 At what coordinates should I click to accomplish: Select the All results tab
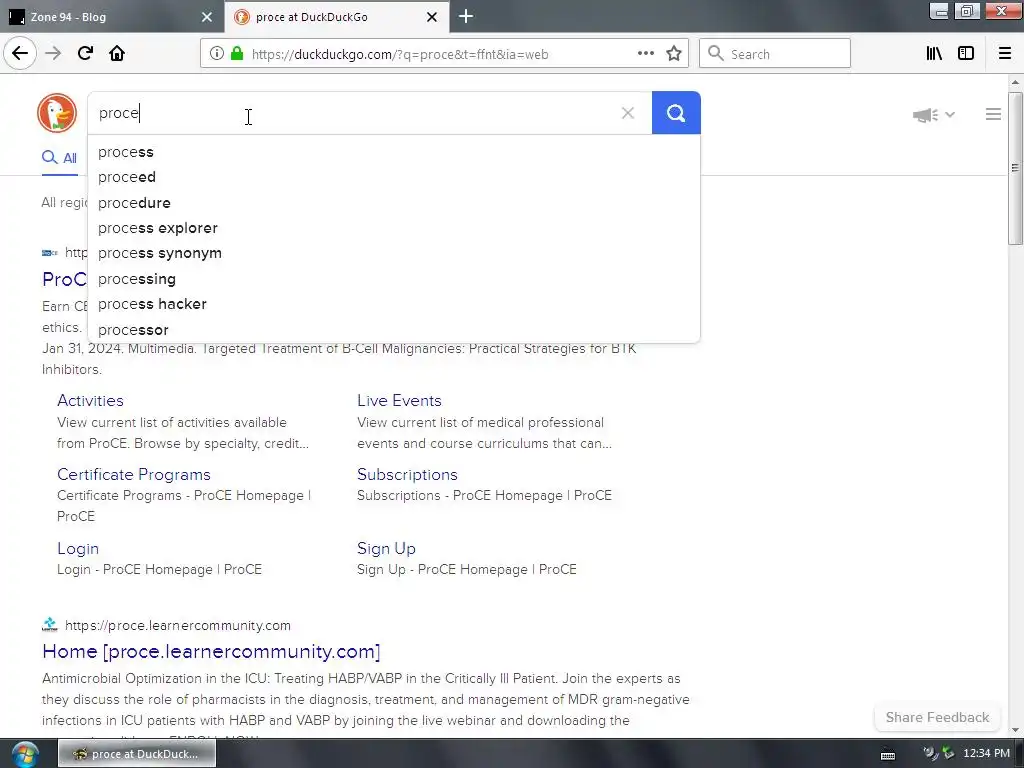coord(59,158)
